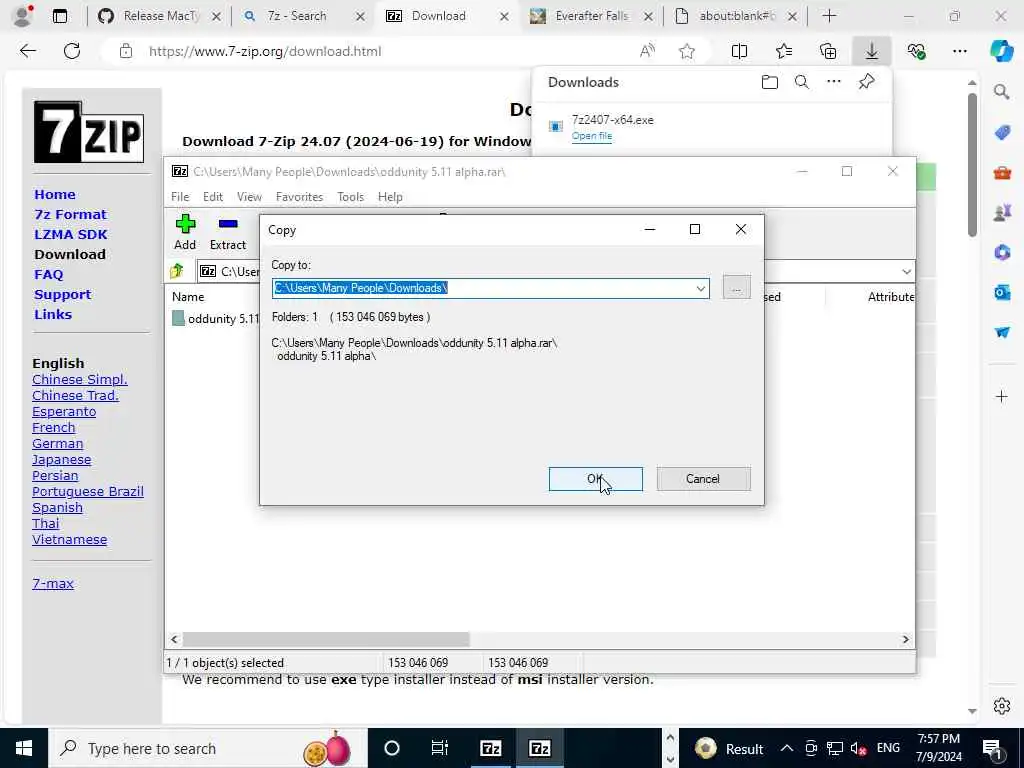Click OK in the Copy dialog
This screenshot has width=1024, height=768.
click(595, 479)
